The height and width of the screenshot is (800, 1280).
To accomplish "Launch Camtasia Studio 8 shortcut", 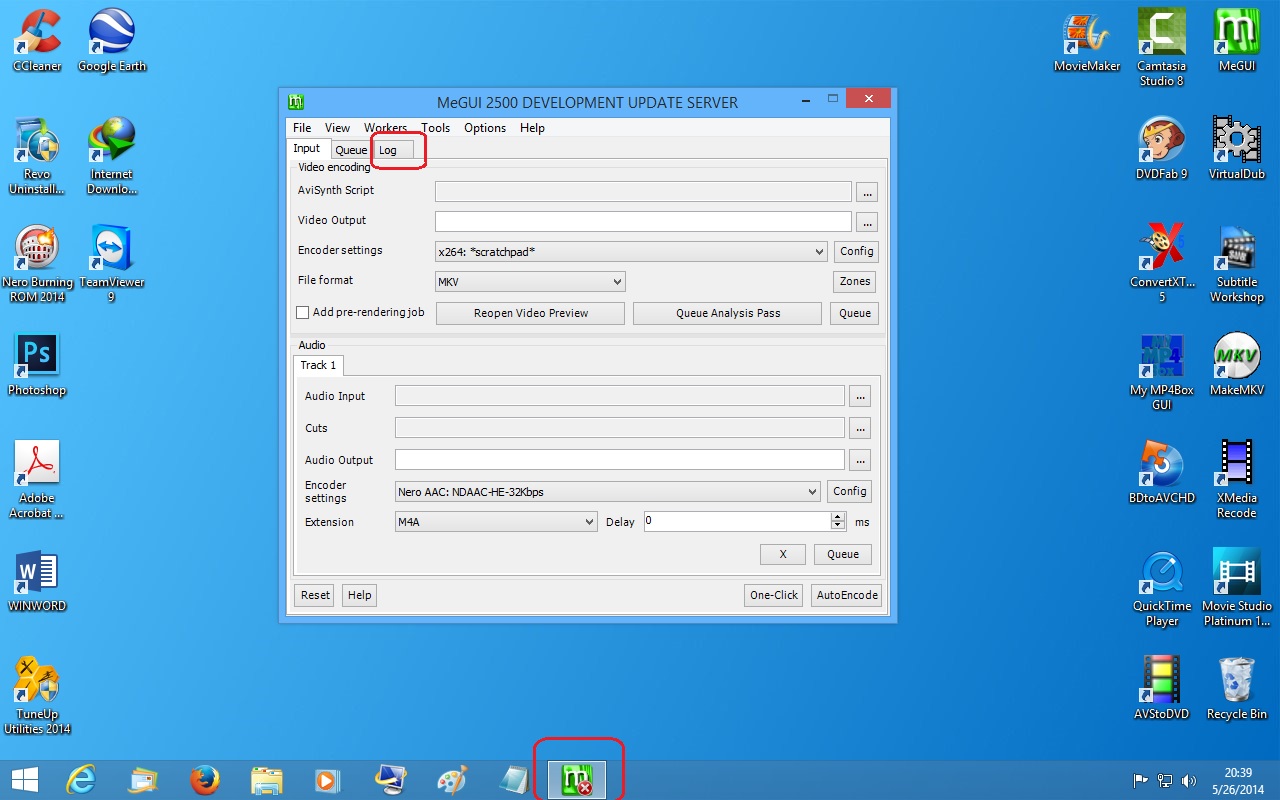I will [x=1161, y=35].
